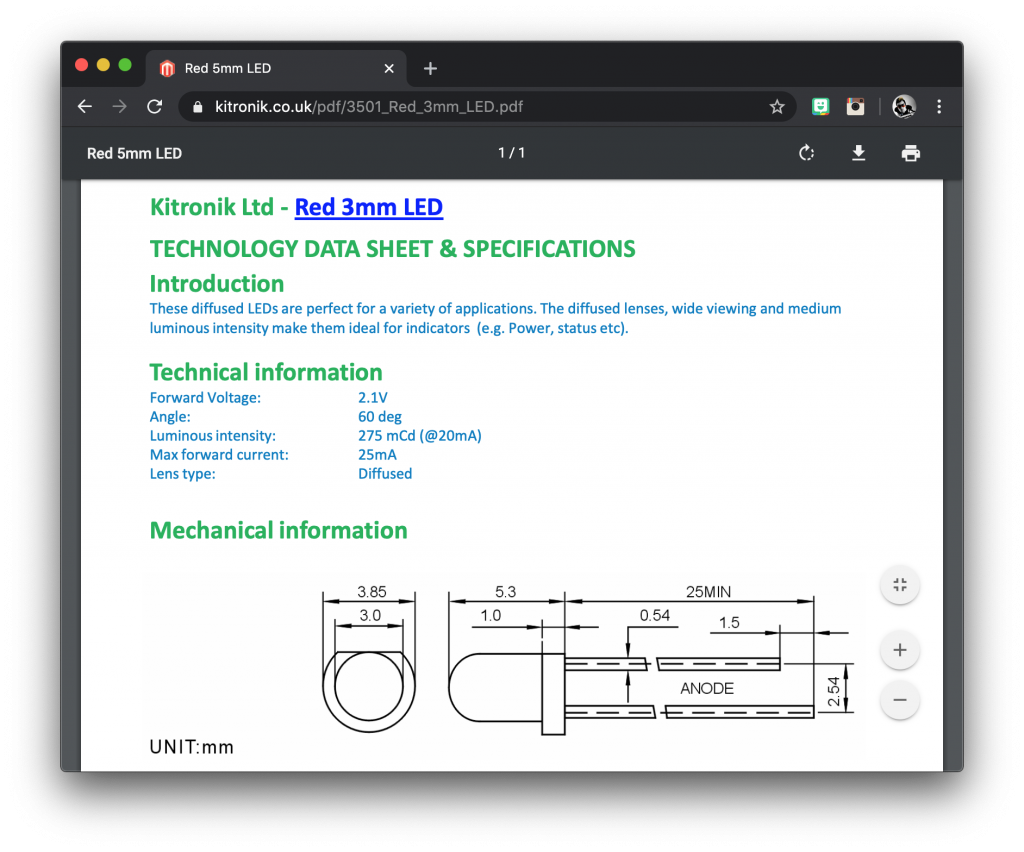This screenshot has width=1024, height=852.
Task: Open a new browser tab
Action: tap(430, 69)
